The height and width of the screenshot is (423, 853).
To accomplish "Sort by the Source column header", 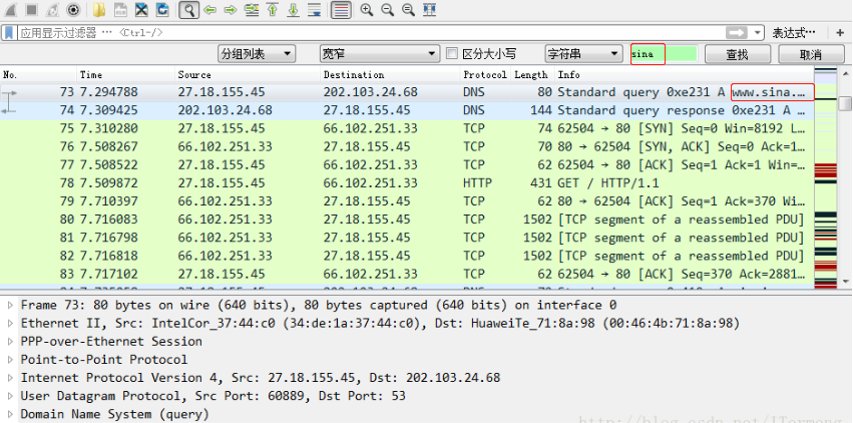I will 248,74.
